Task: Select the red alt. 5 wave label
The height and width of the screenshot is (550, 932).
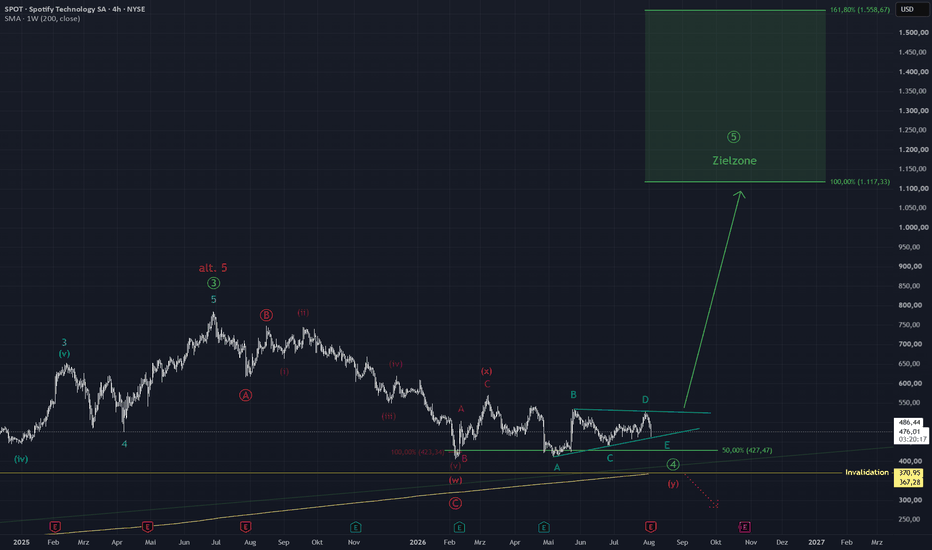Action: tap(213, 268)
